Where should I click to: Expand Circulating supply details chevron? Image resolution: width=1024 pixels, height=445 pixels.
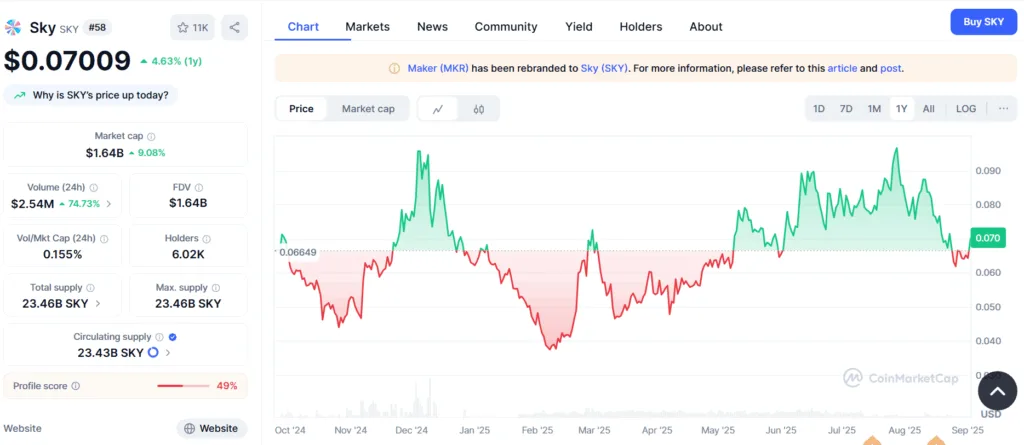pos(168,353)
